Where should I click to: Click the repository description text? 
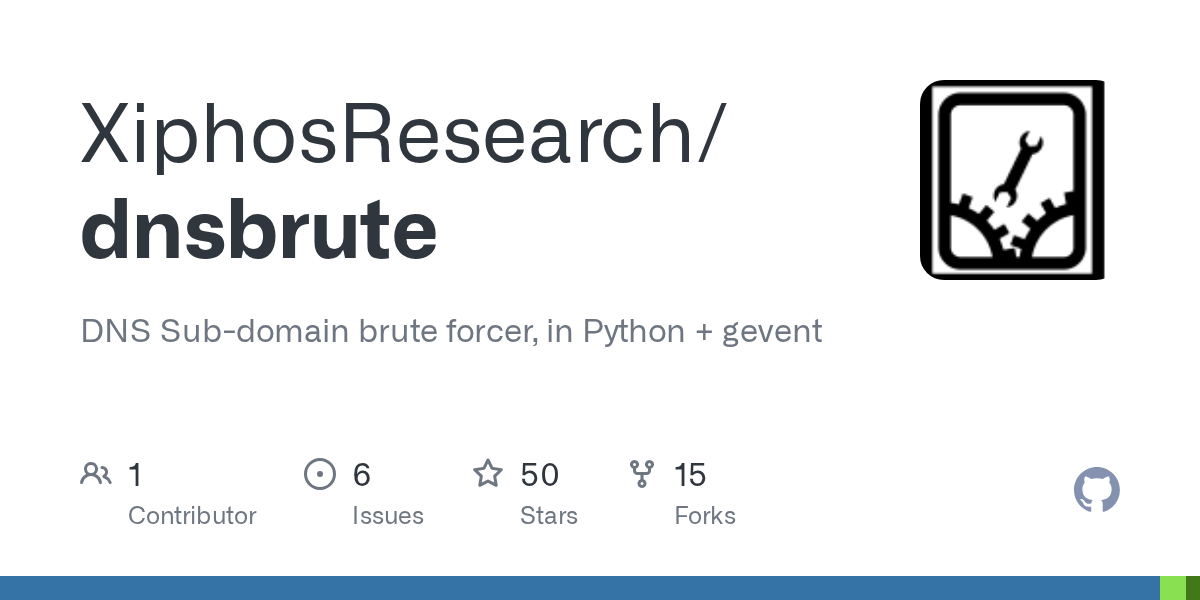coord(451,331)
